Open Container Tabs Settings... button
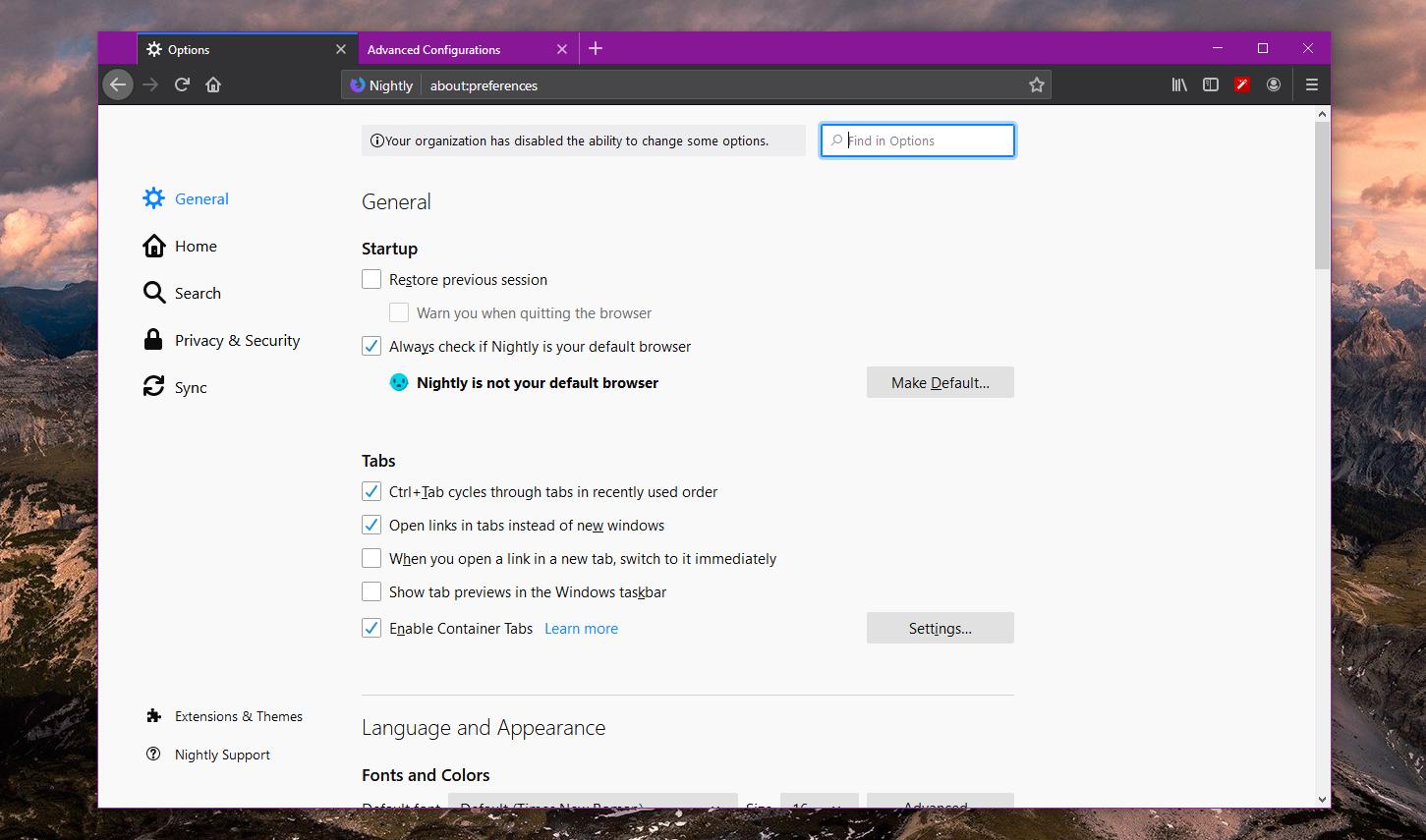The width and height of the screenshot is (1426, 840). (941, 628)
